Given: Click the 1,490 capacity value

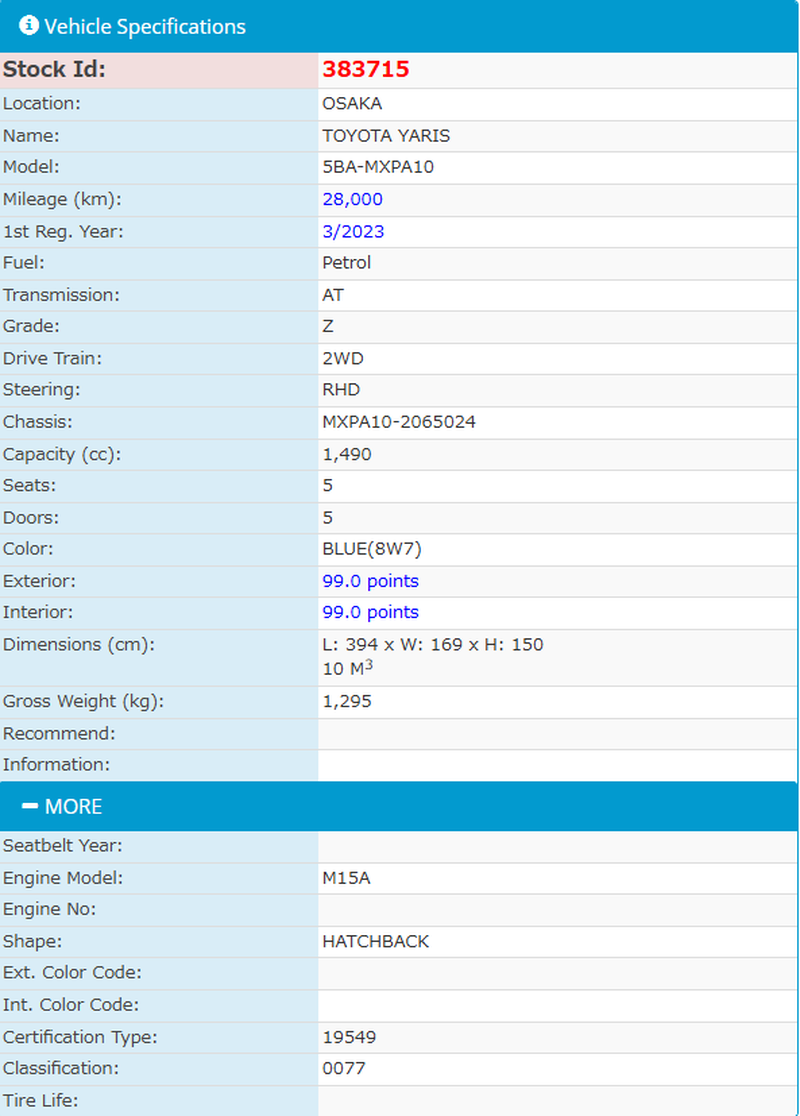Looking at the screenshot, I should click(x=347, y=454).
